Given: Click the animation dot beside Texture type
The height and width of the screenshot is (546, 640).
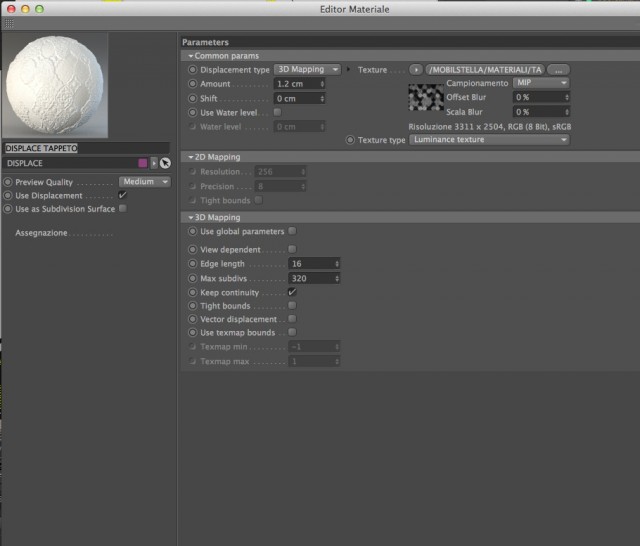Looking at the screenshot, I should pos(350,140).
